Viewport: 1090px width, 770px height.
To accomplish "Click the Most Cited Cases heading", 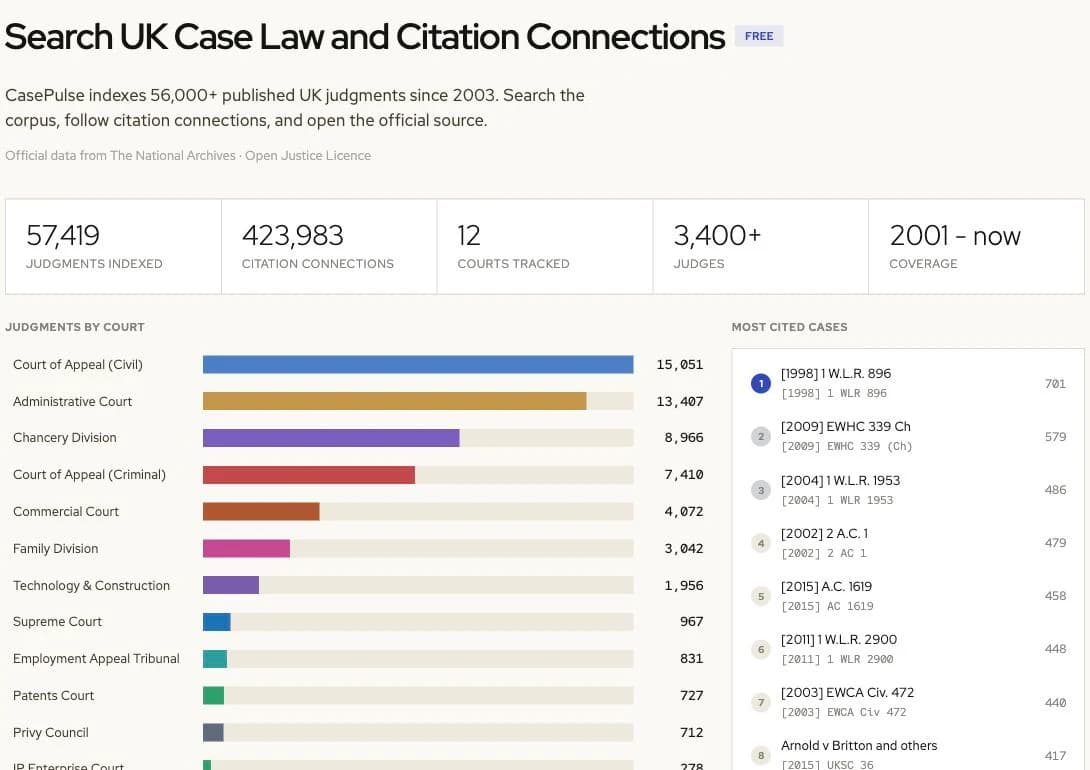I will (789, 327).
